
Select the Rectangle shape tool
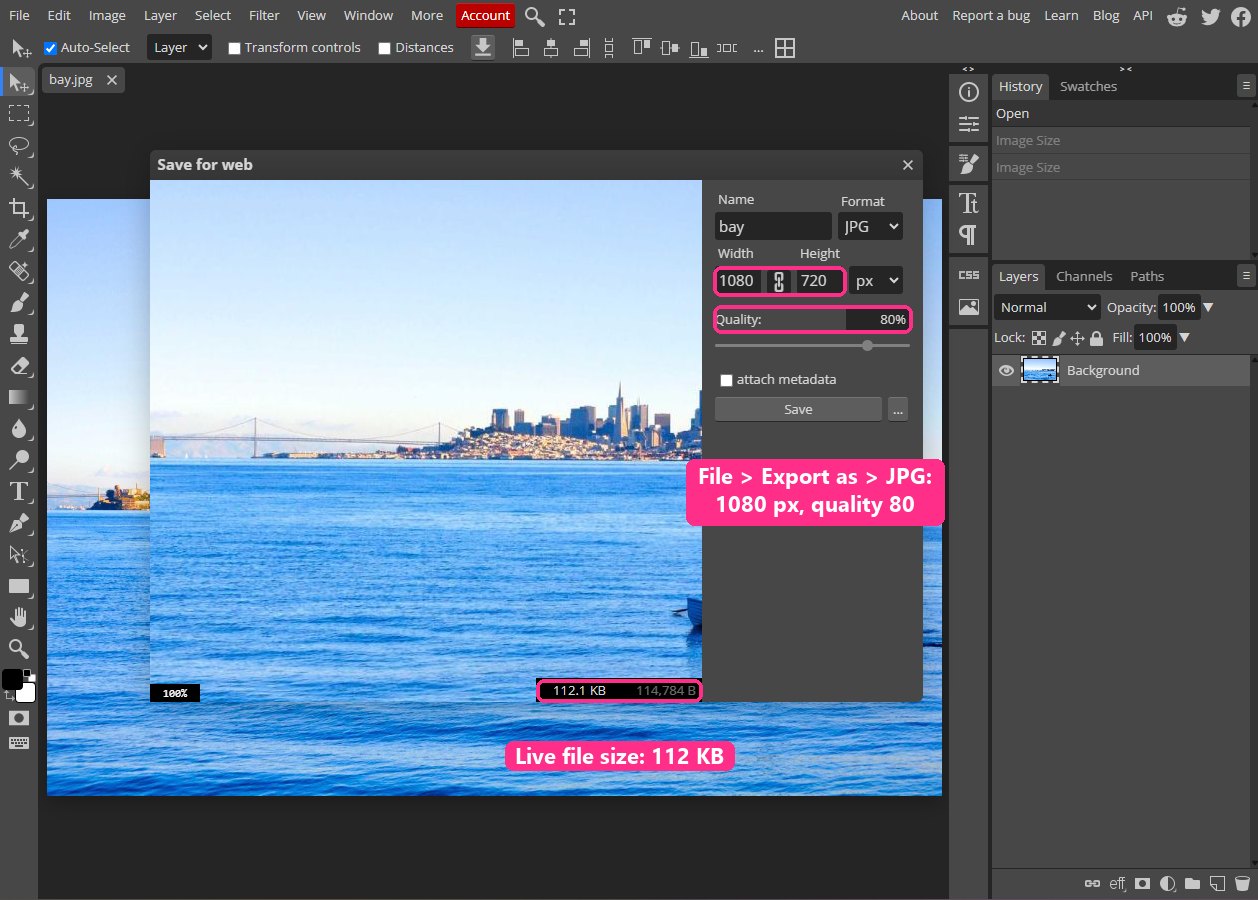(x=19, y=586)
